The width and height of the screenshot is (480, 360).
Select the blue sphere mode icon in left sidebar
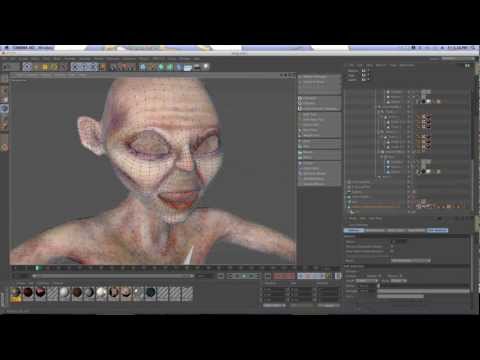4,109
